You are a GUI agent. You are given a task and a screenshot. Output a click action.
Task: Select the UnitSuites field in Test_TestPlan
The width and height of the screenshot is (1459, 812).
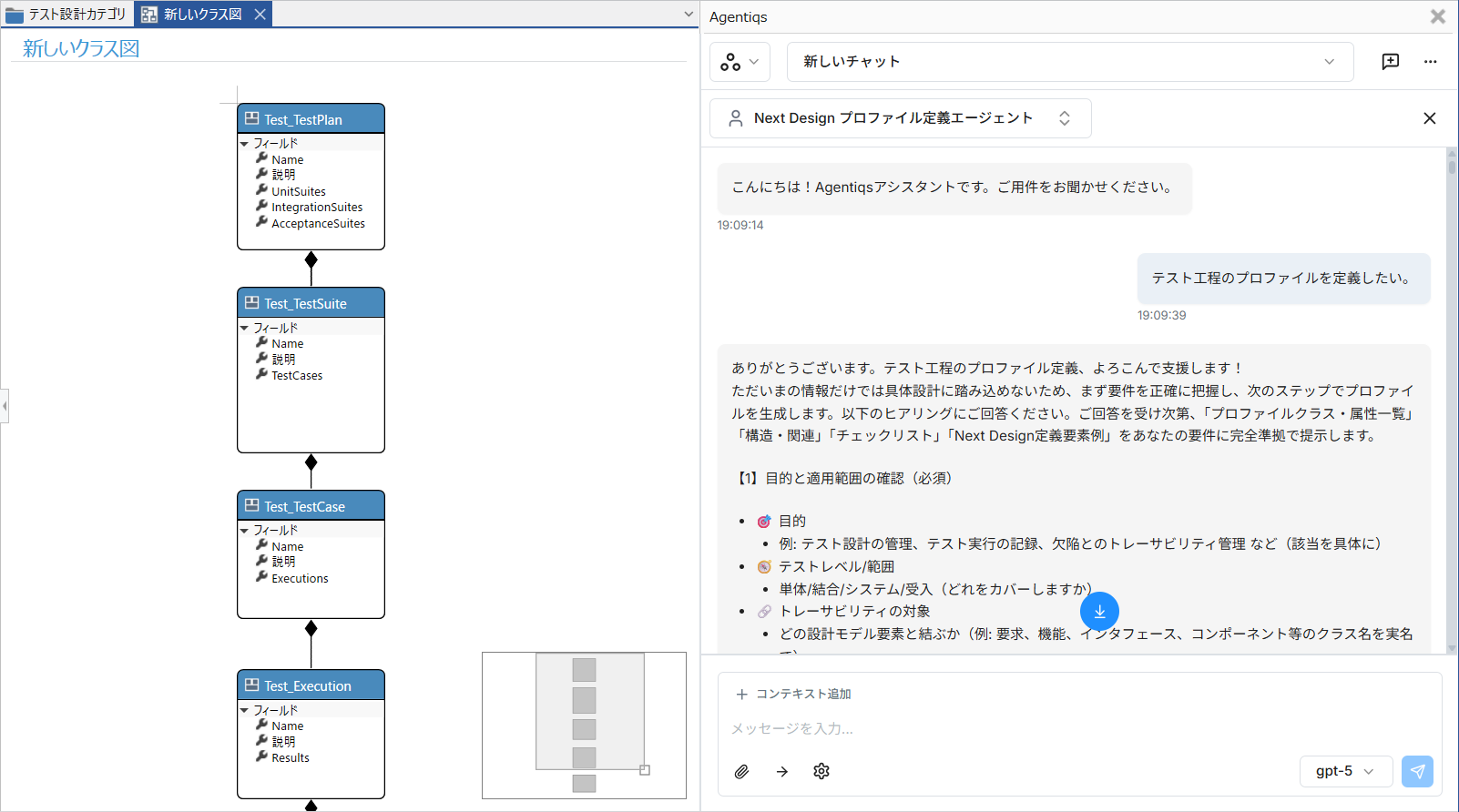(x=299, y=192)
